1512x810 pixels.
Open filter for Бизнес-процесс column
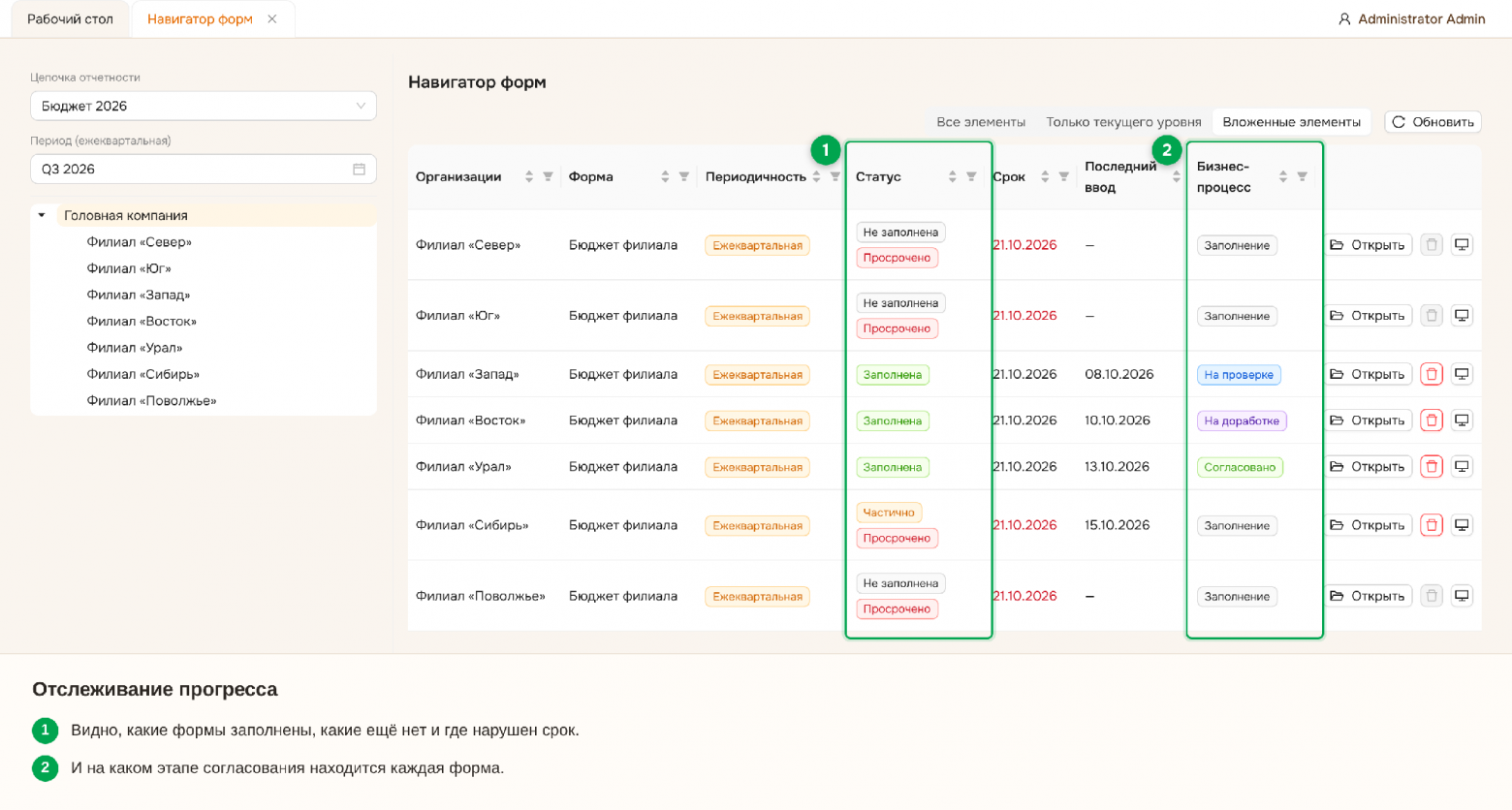coord(1302,176)
